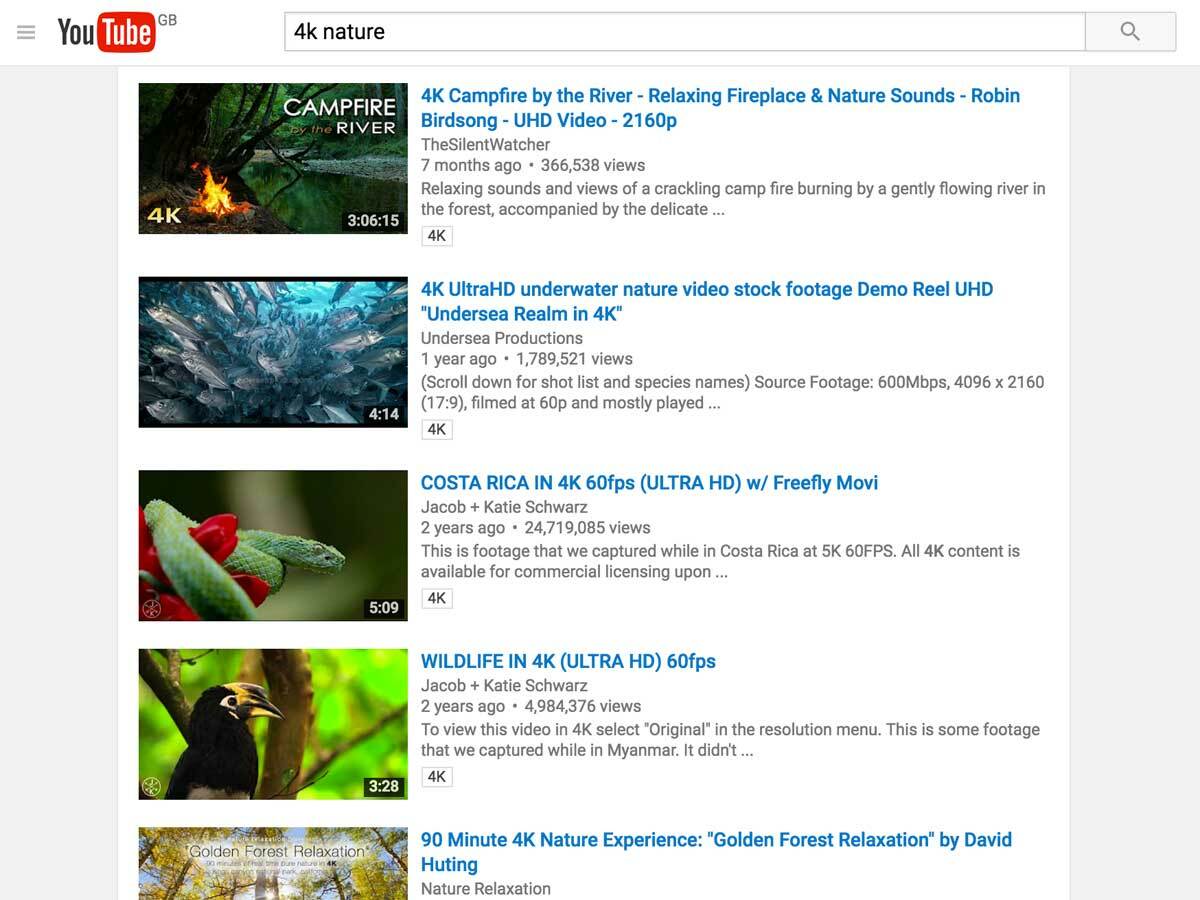The image size is (1200, 900).
Task: Click description "This is footage that we captured"
Action: [720, 561]
